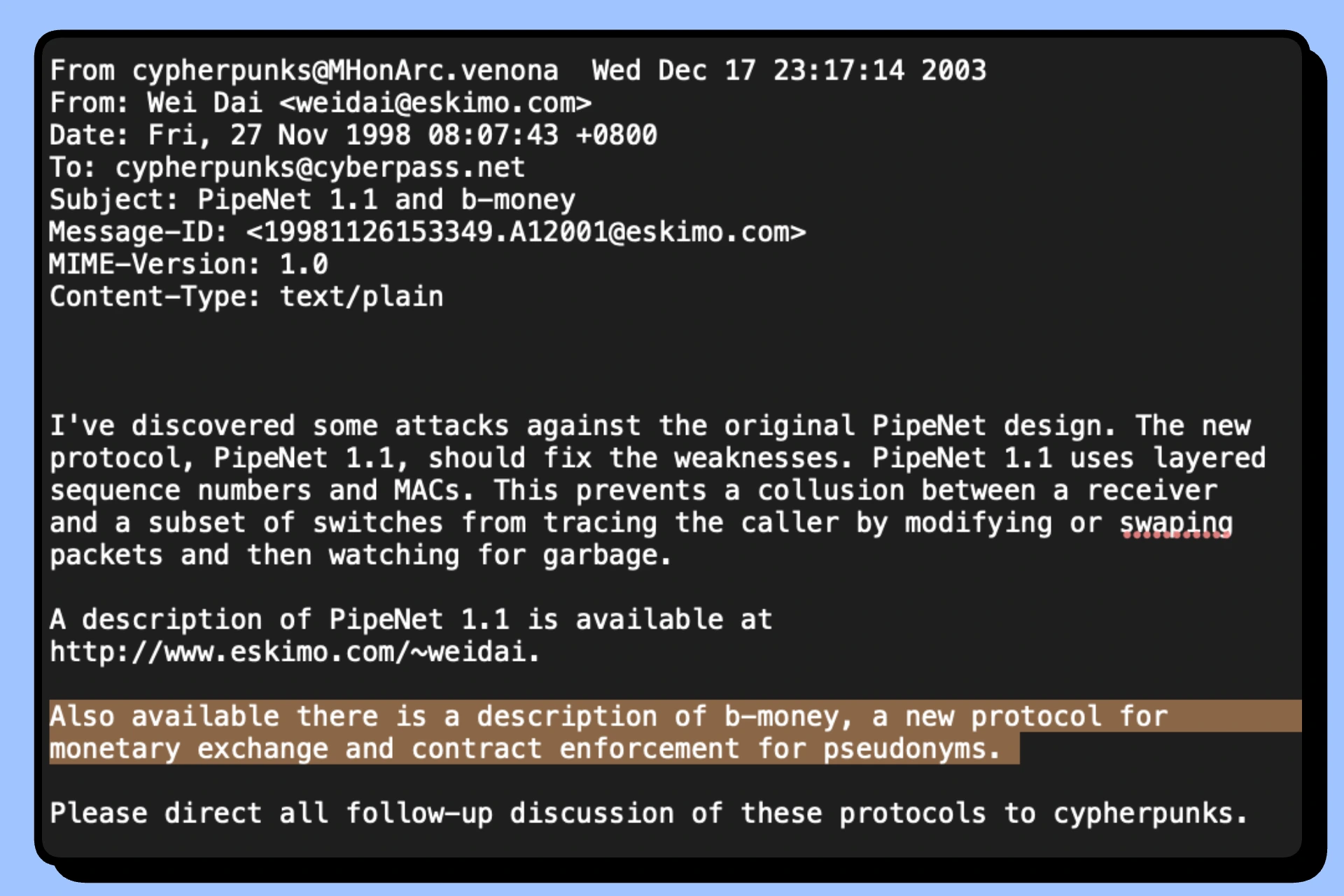This screenshot has height=896, width=1344.
Task: Click the weidai@eskimo.com sender email address
Action: pyautogui.click(x=435, y=103)
